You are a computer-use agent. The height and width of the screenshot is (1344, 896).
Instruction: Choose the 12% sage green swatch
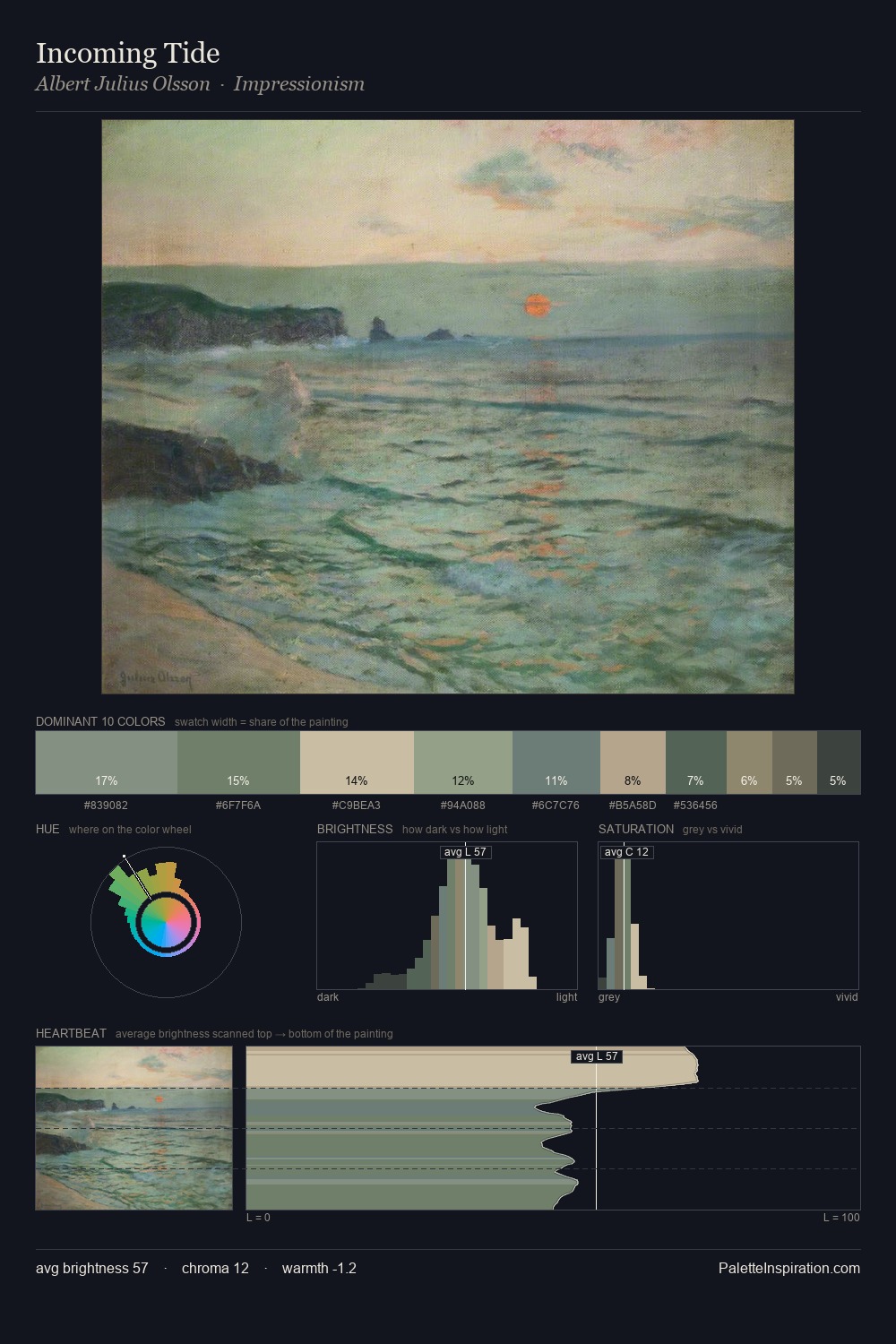click(x=463, y=762)
